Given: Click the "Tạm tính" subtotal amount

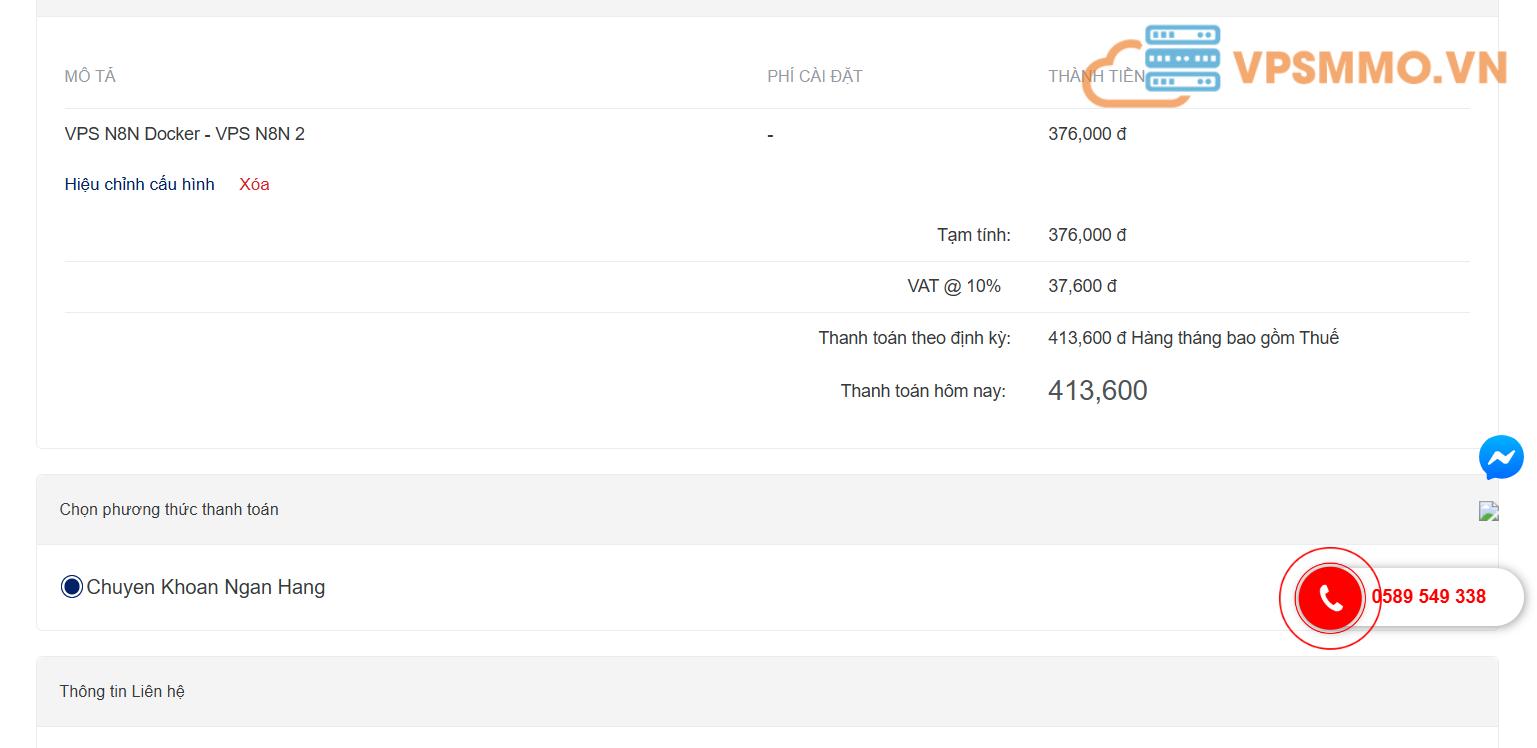Looking at the screenshot, I should point(1087,235).
